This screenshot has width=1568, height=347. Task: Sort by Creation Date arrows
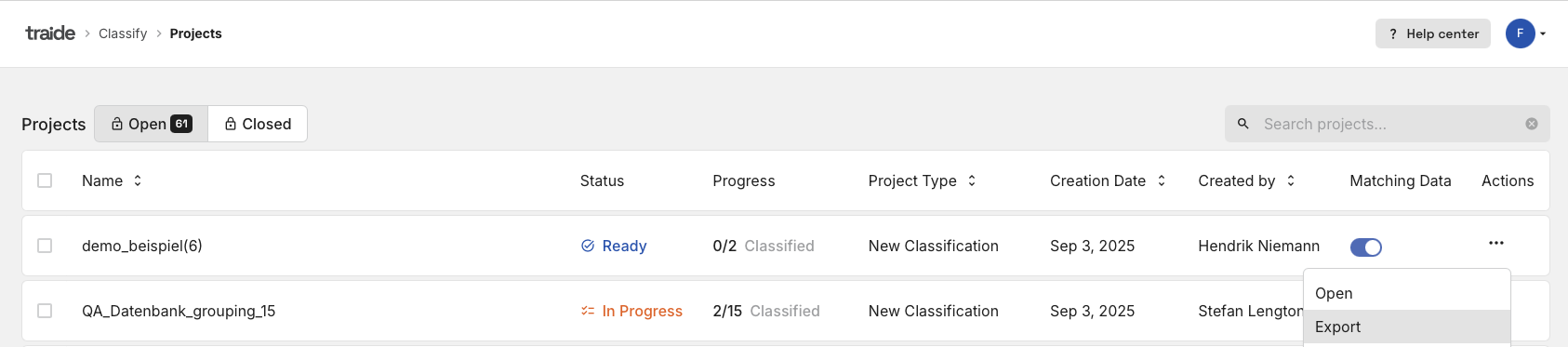(1162, 180)
